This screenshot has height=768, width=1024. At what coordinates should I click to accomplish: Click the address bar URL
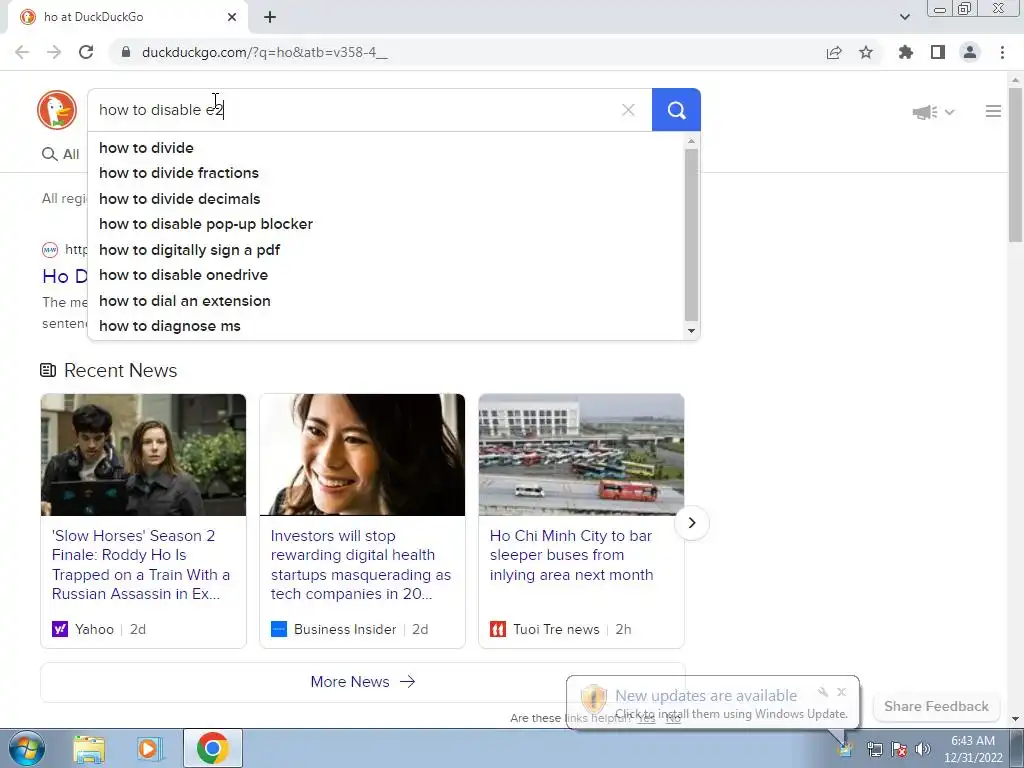(x=264, y=52)
